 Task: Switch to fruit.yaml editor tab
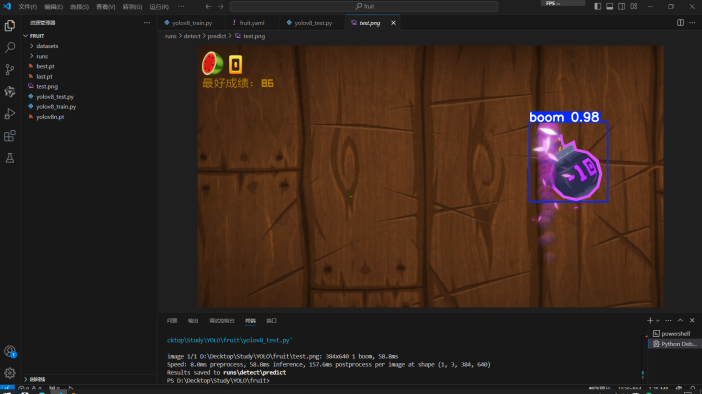(252, 23)
